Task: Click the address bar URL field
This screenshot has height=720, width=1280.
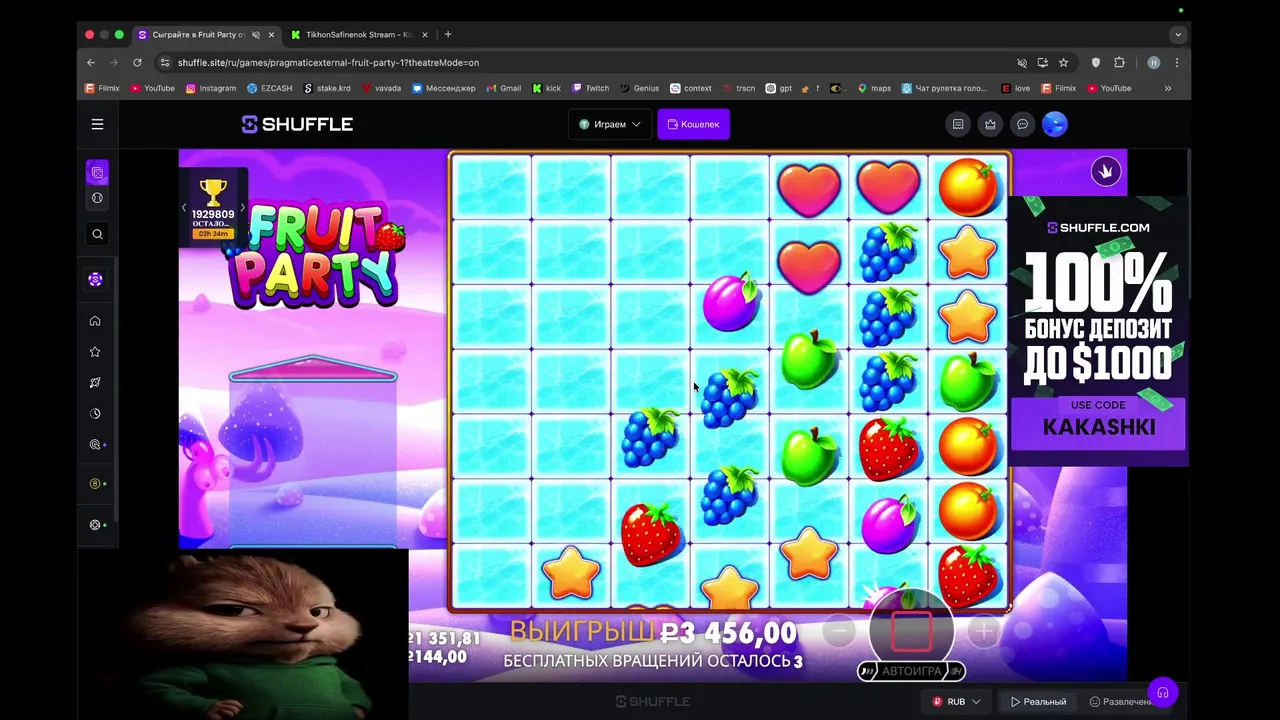Action: coord(590,62)
